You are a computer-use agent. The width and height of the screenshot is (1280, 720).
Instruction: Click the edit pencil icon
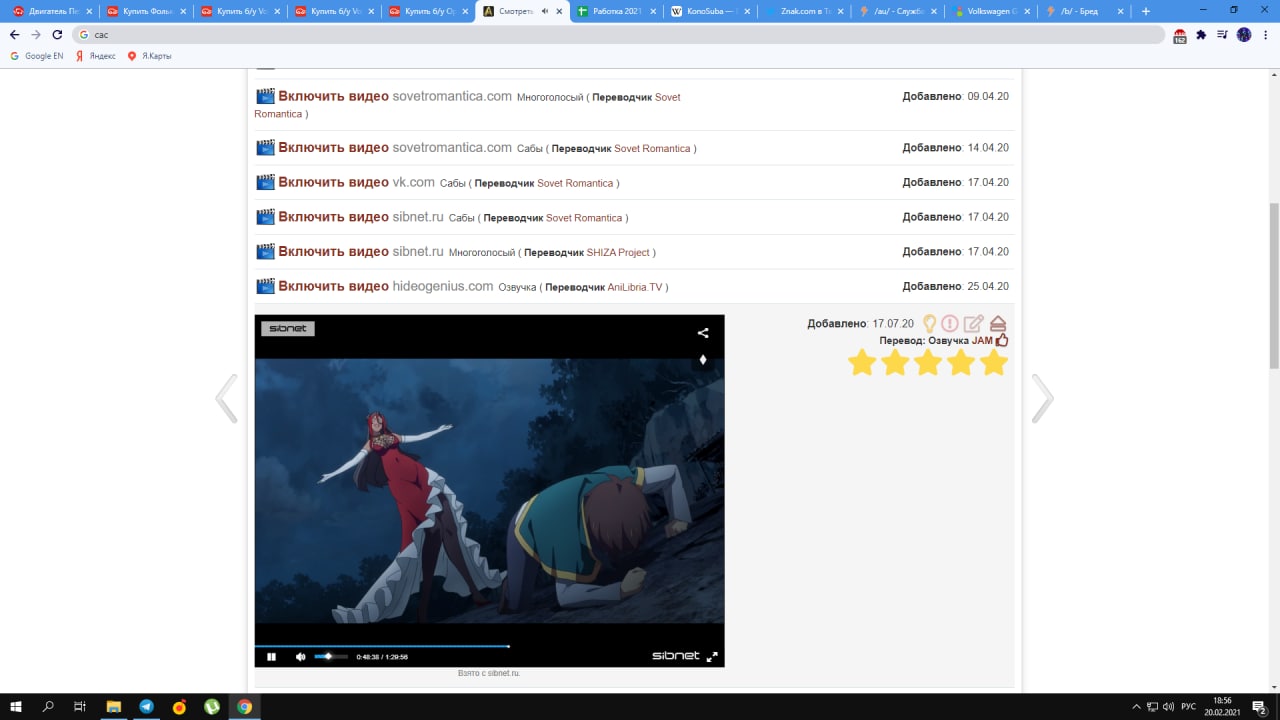pyautogui.click(x=973, y=324)
